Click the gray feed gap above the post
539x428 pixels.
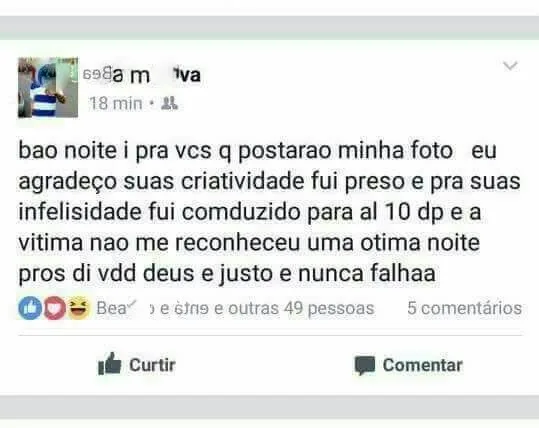(270, 28)
